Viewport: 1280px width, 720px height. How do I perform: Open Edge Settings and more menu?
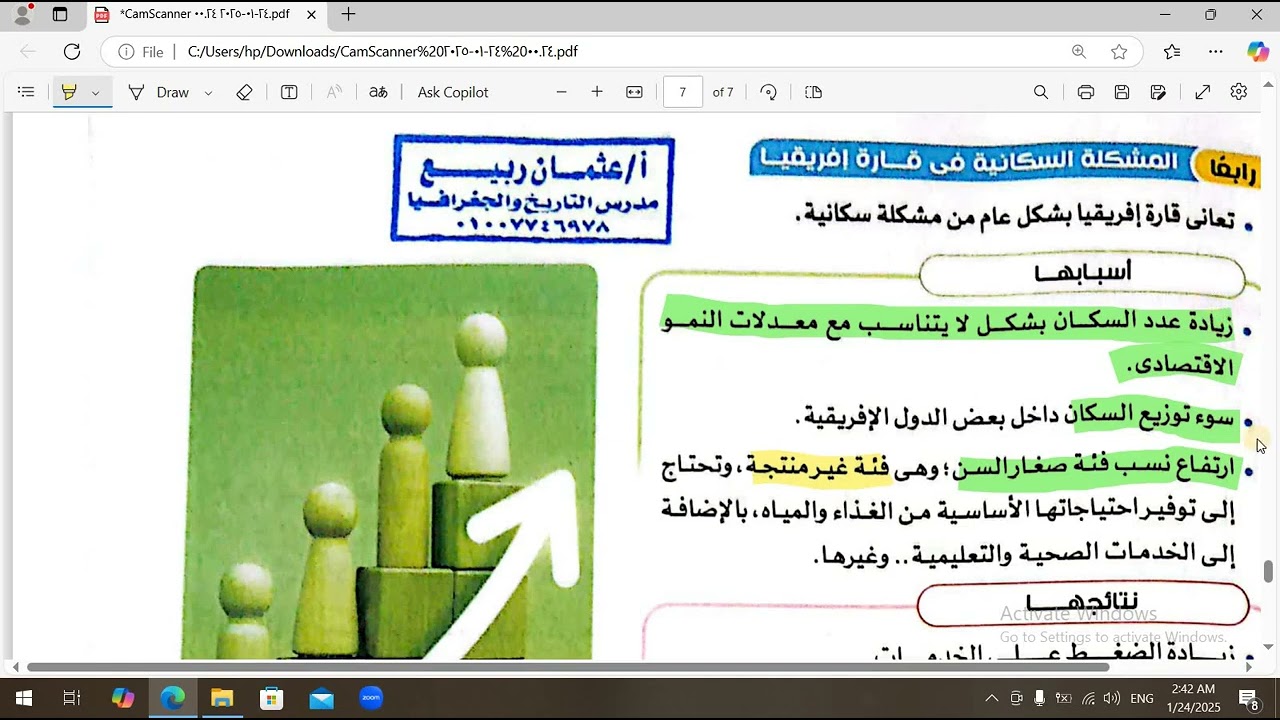click(1215, 51)
